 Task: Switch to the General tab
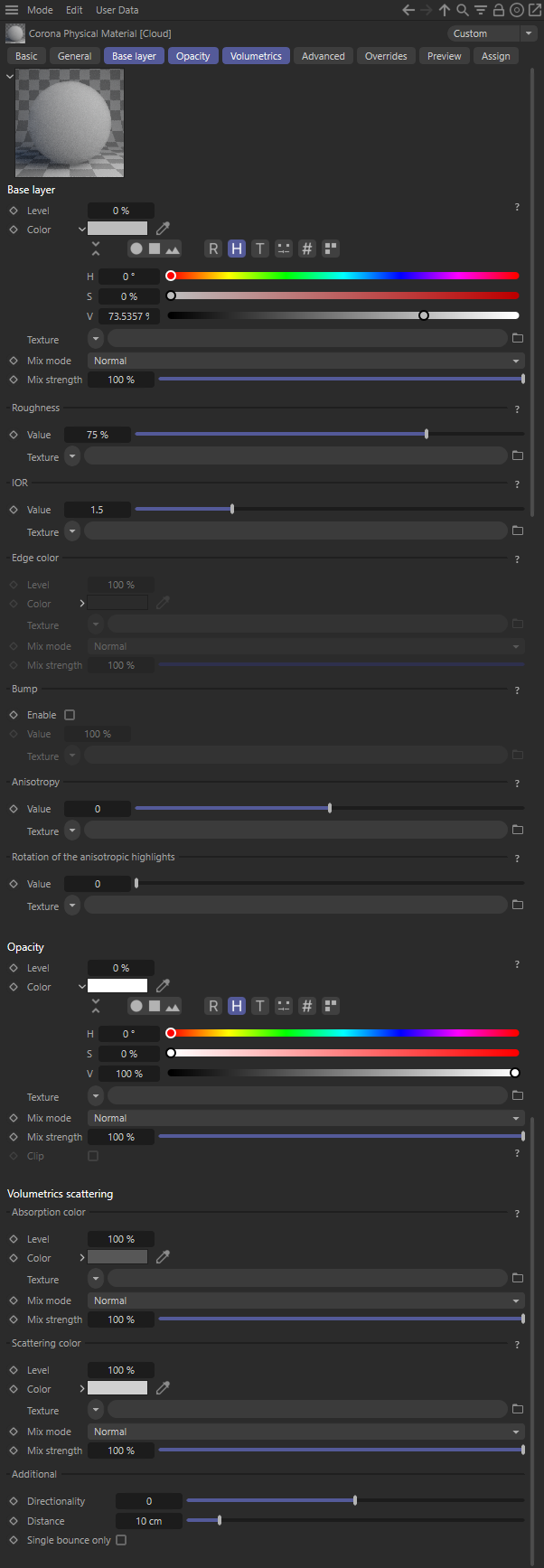click(x=75, y=56)
